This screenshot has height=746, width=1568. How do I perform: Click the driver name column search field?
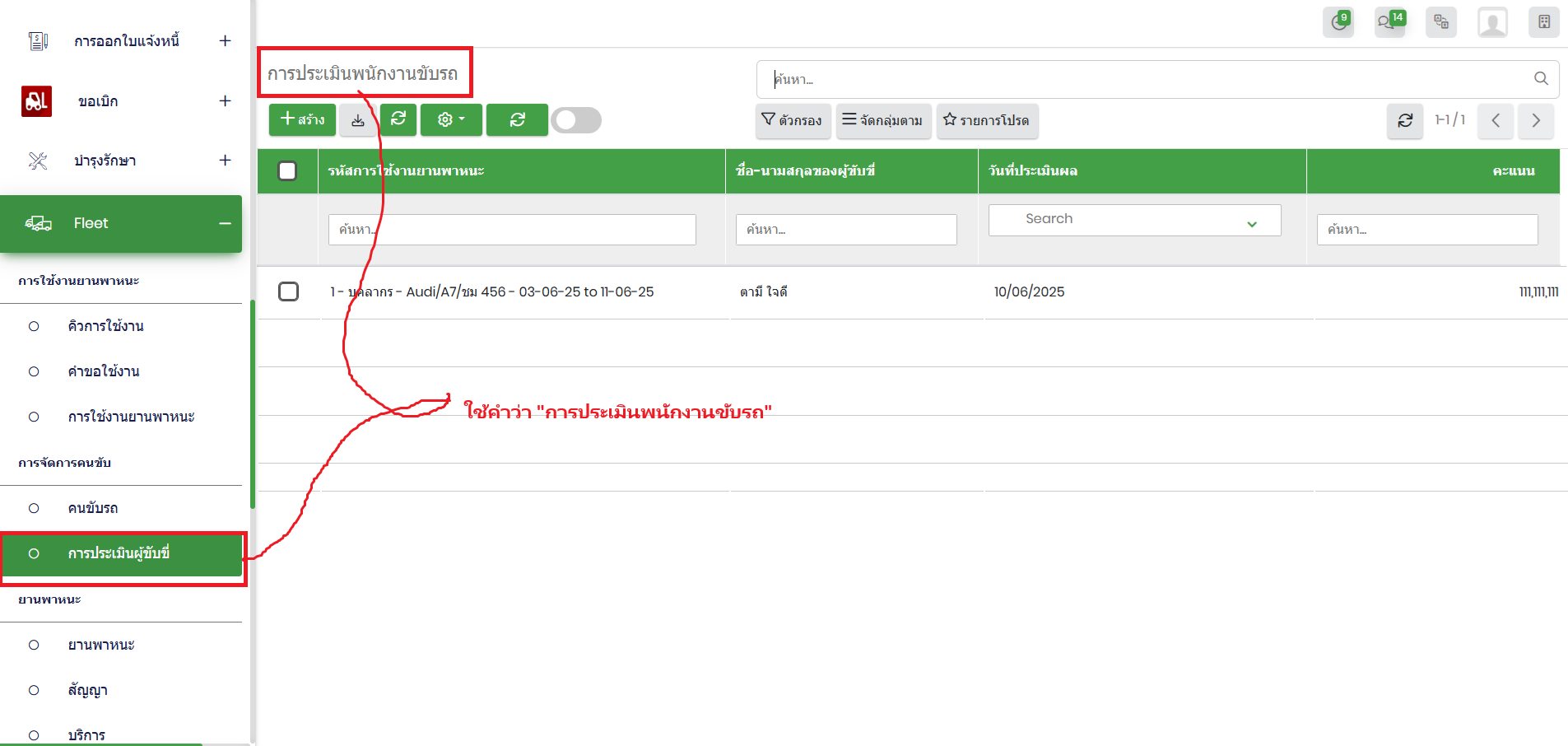(x=845, y=230)
